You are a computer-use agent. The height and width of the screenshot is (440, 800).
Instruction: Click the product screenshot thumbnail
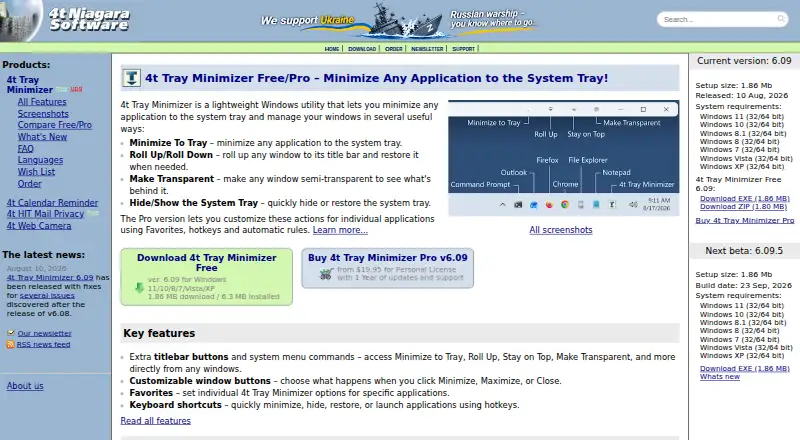(x=563, y=158)
